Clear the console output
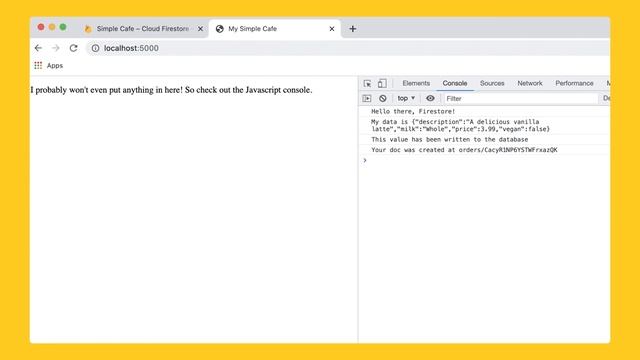 (382, 98)
